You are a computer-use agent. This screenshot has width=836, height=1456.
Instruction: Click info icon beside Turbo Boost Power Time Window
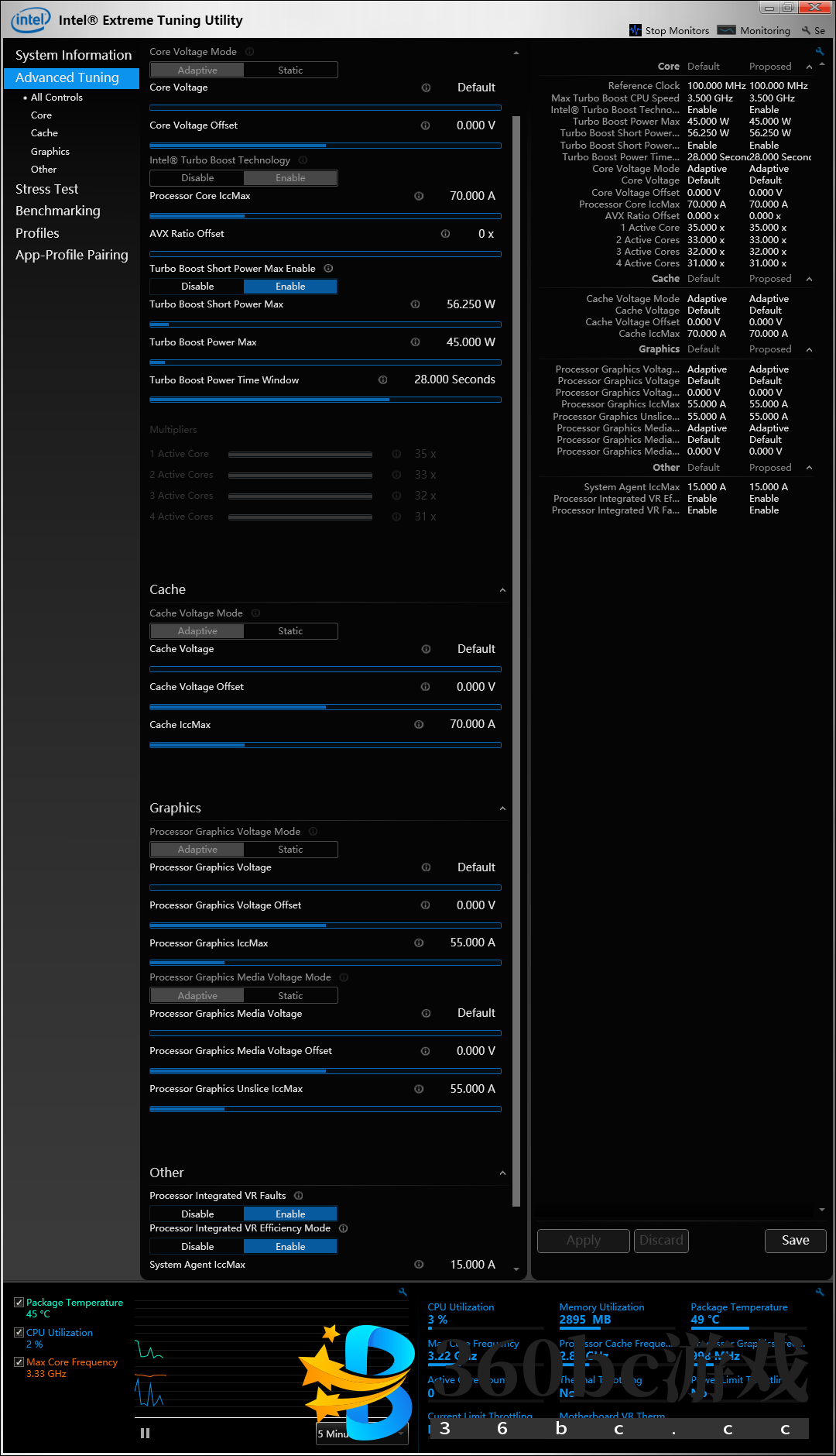coord(382,380)
